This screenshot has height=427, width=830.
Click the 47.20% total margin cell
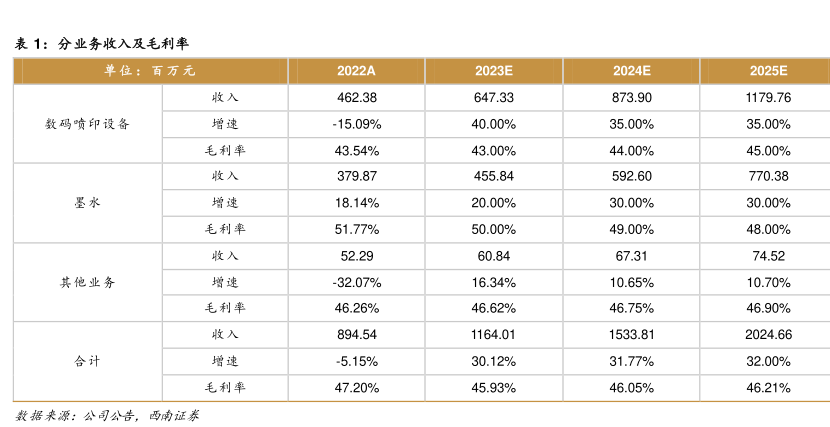(x=356, y=387)
